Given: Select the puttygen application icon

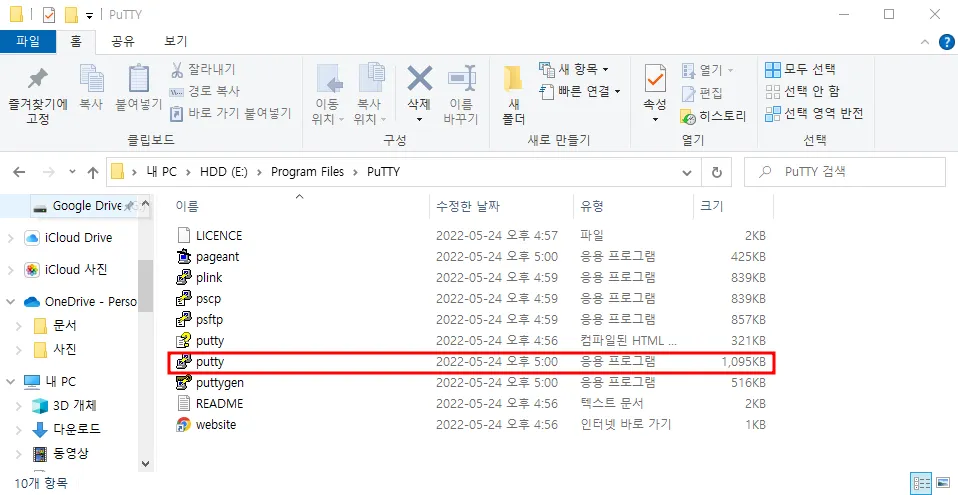Looking at the screenshot, I should click(x=184, y=383).
